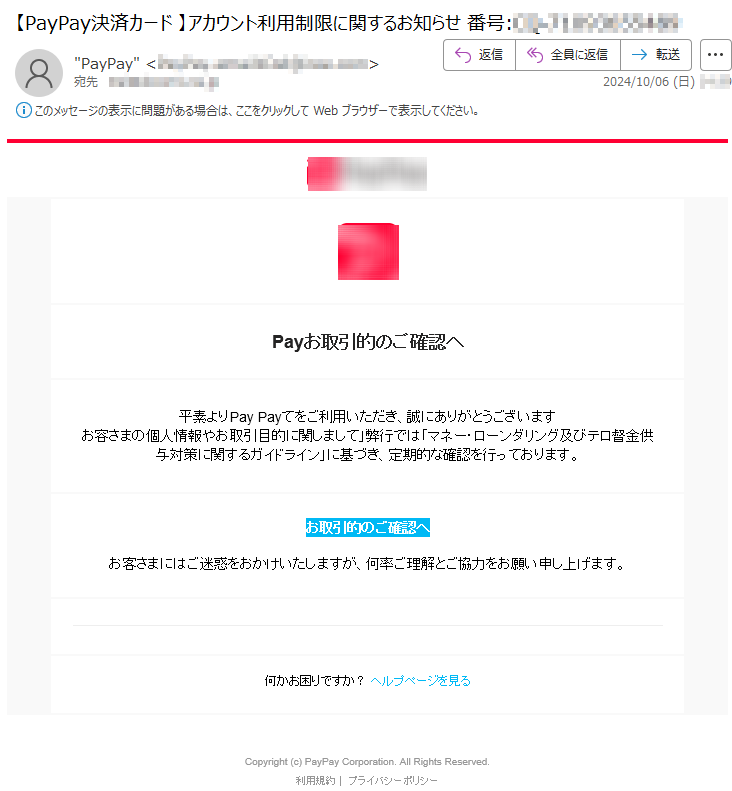Click the highlighted お取引目的のご確認へ link
732x791 pixels.
pos(368,527)
